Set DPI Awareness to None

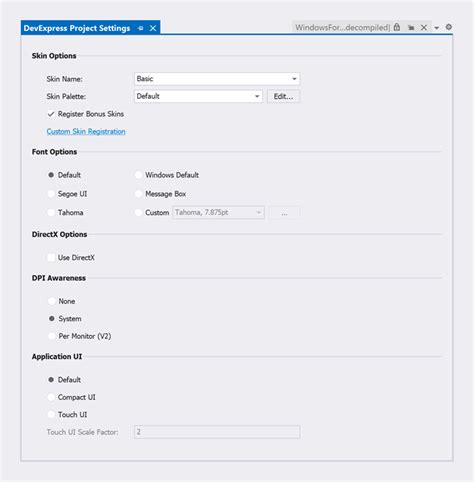coord(52,301)
